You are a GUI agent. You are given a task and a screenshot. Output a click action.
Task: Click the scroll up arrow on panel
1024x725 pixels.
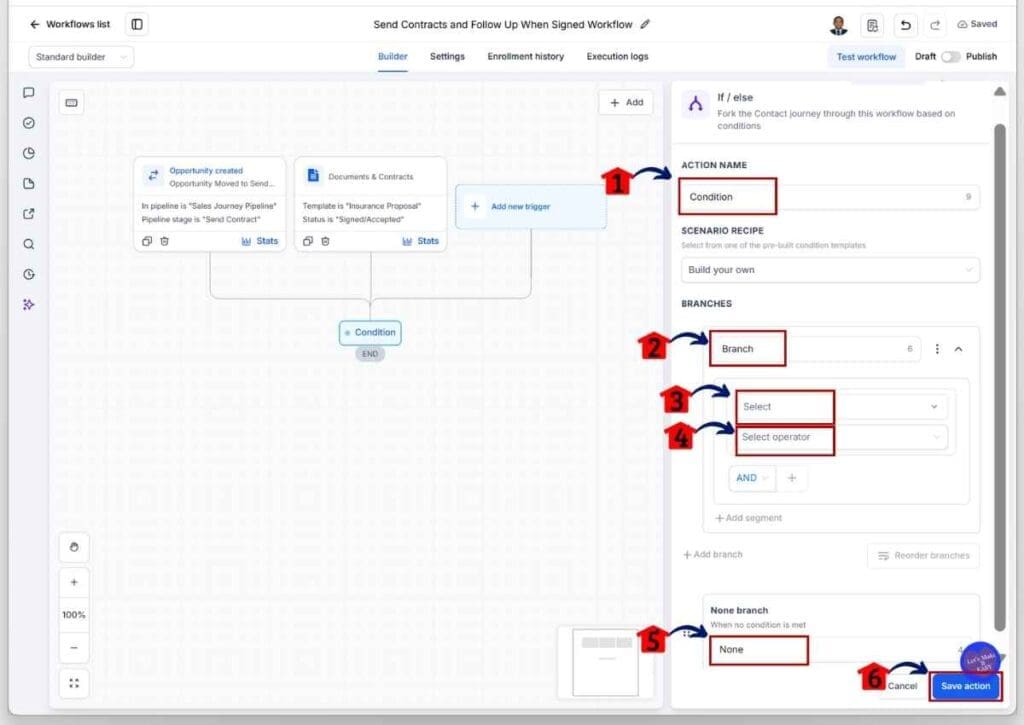pos(1000,91)
